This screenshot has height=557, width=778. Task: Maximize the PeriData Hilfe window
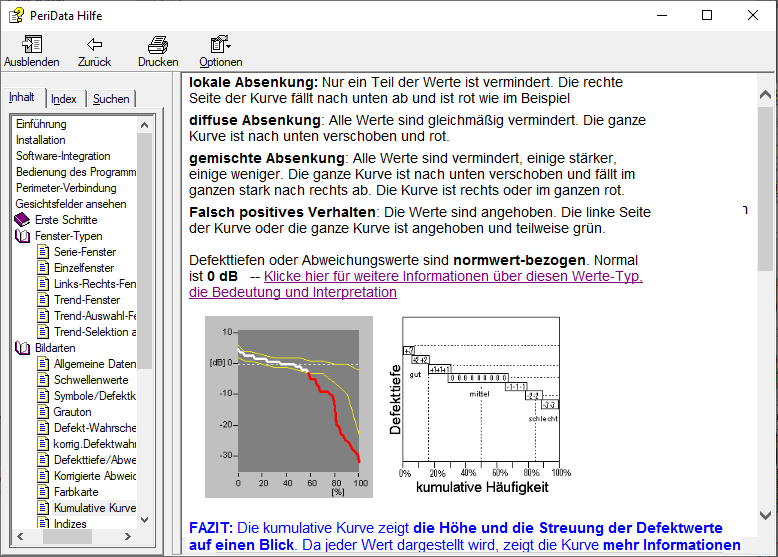[x=707, y=15]
